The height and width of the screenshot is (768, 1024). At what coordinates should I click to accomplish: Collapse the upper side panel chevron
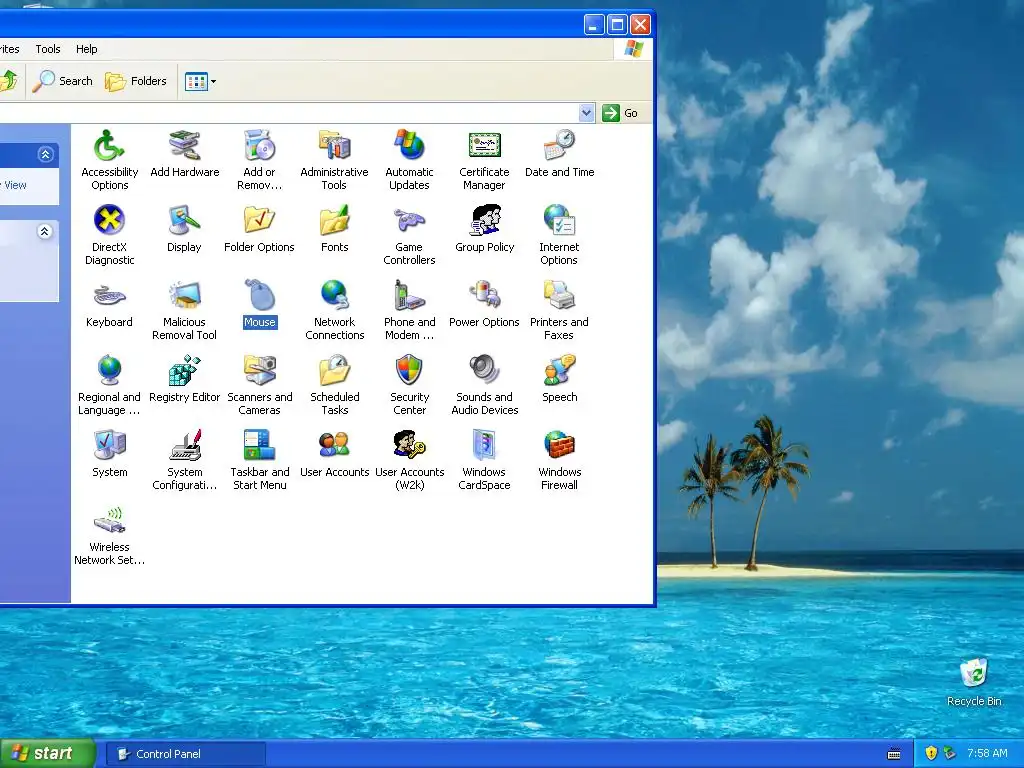tap(45, 155)
